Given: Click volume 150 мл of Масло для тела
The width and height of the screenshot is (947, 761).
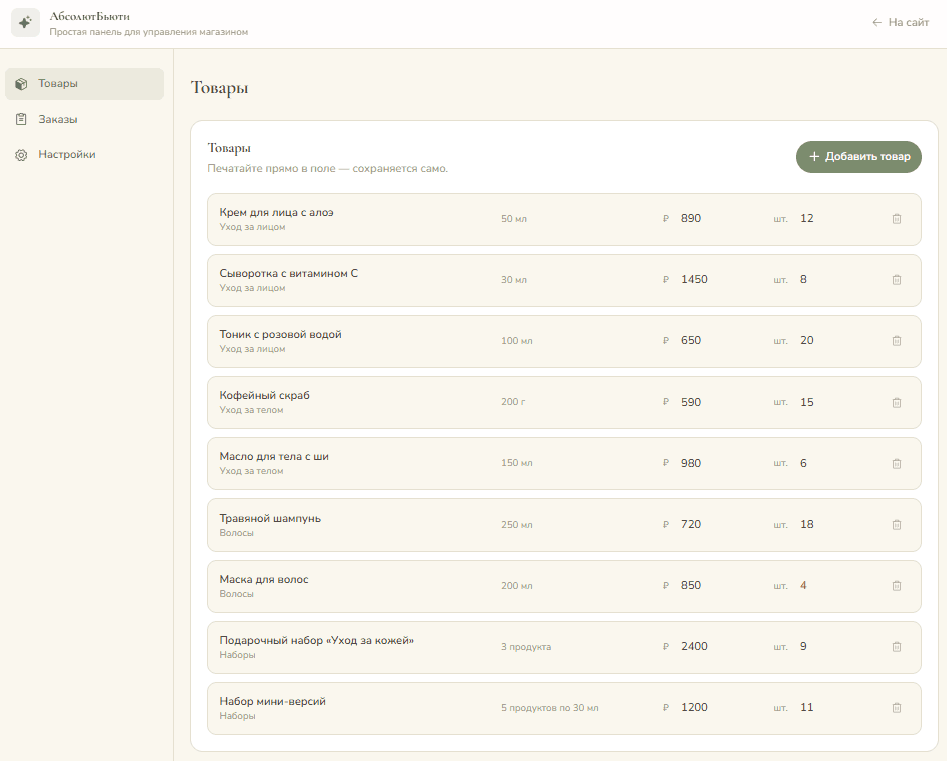Looking at the screenshot, I should pos(516,463).
